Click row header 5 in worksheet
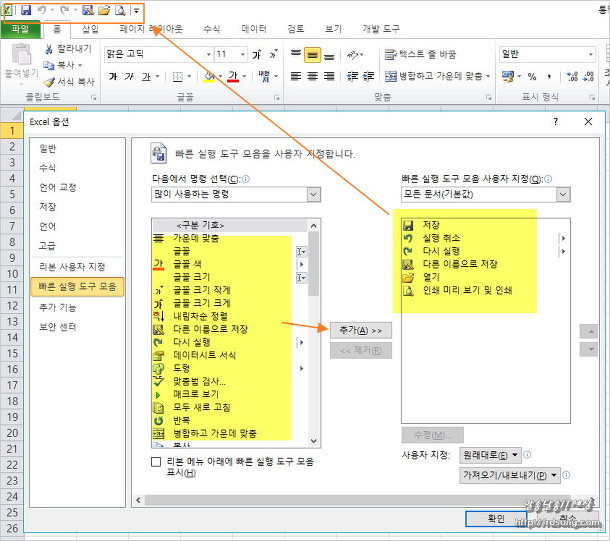The image size is (610, 541). pos(12,194)
